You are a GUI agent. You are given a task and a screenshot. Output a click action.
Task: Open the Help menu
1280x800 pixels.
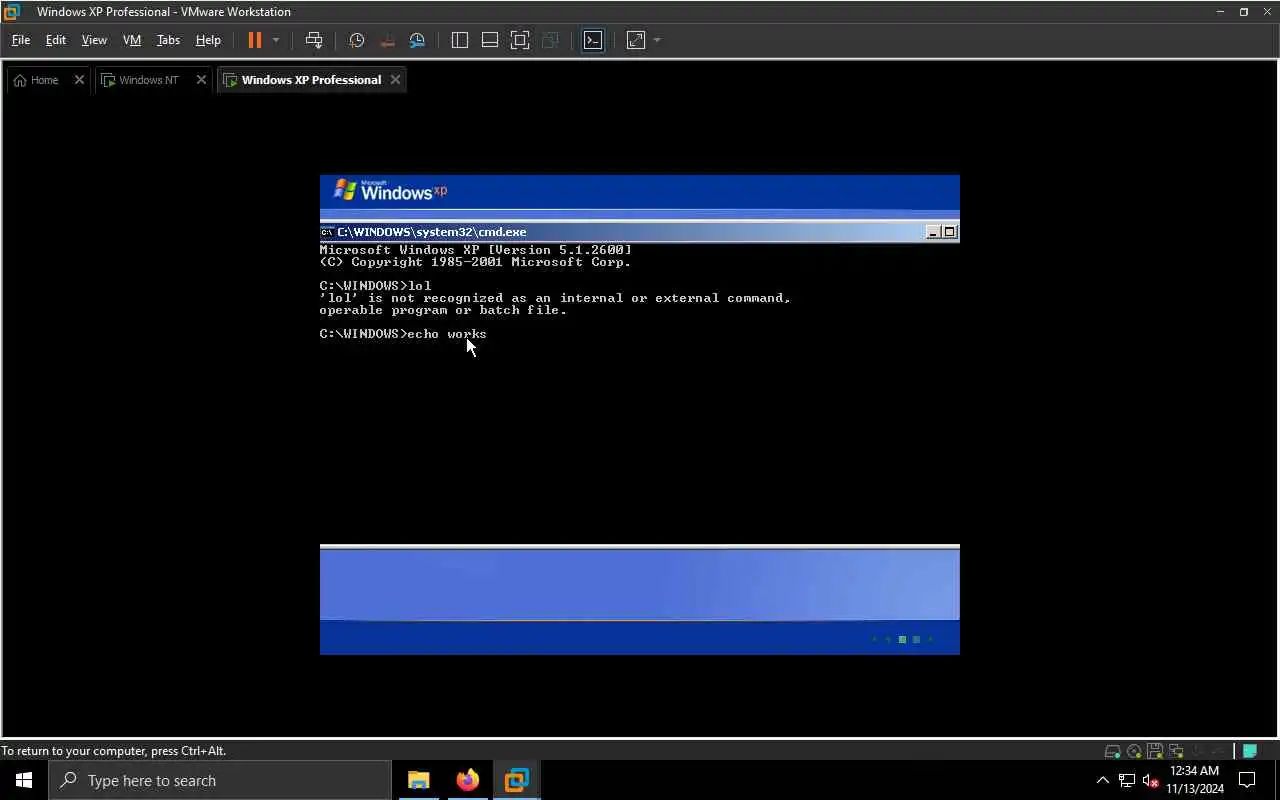[208, 40]
